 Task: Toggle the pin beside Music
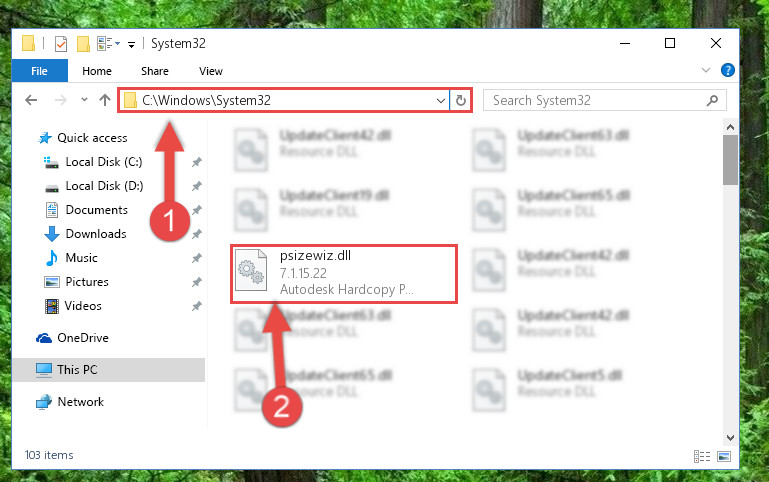196,258
